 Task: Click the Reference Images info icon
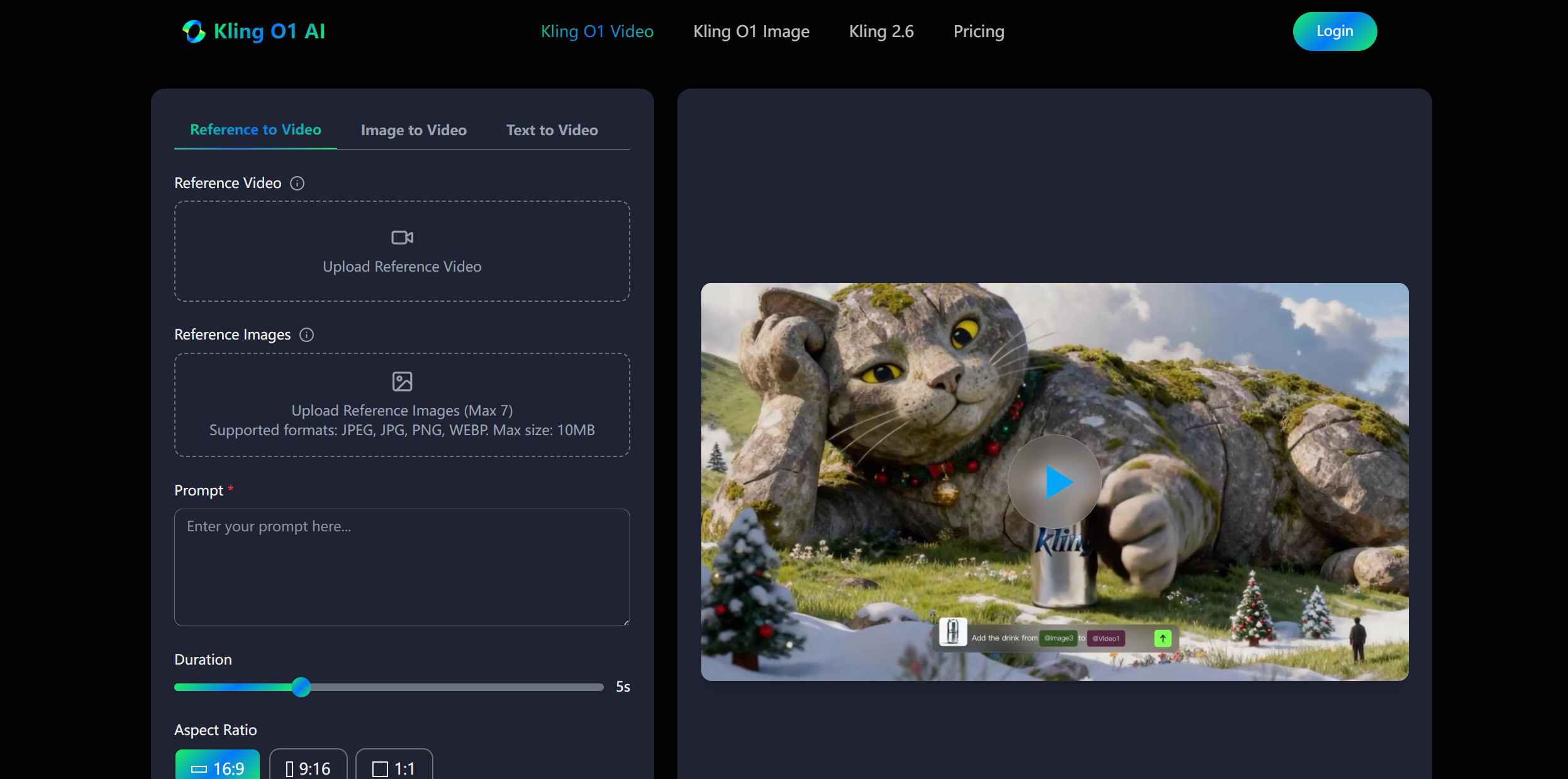point(307,334)
